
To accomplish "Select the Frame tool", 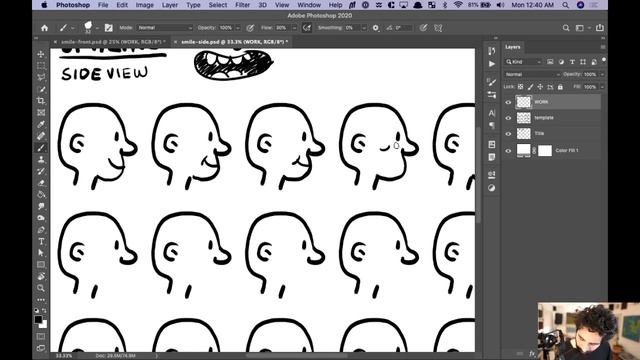I will pyautogui.click(x=41, y=113).
